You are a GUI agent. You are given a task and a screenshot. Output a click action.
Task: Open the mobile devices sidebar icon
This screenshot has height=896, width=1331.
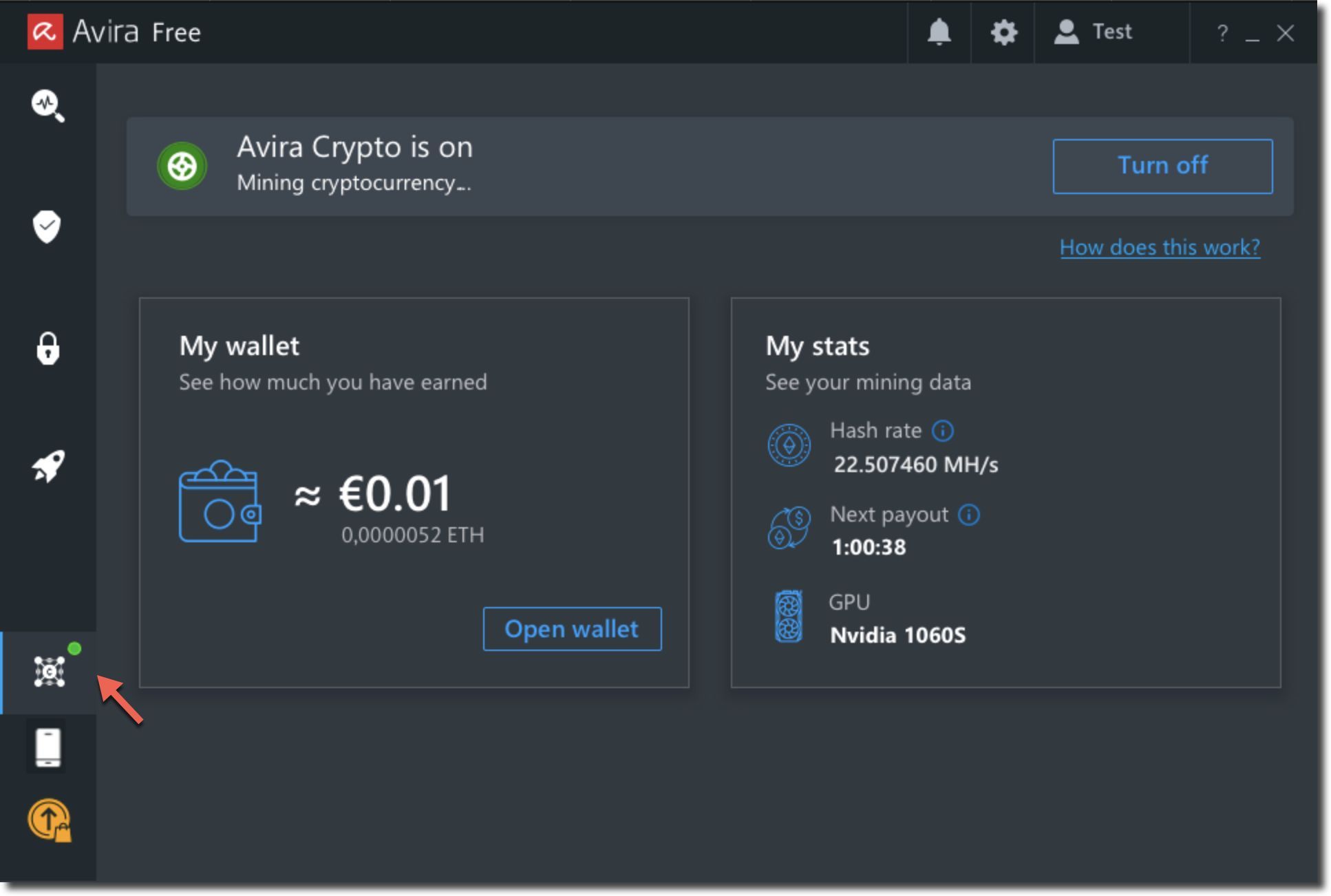47,747
